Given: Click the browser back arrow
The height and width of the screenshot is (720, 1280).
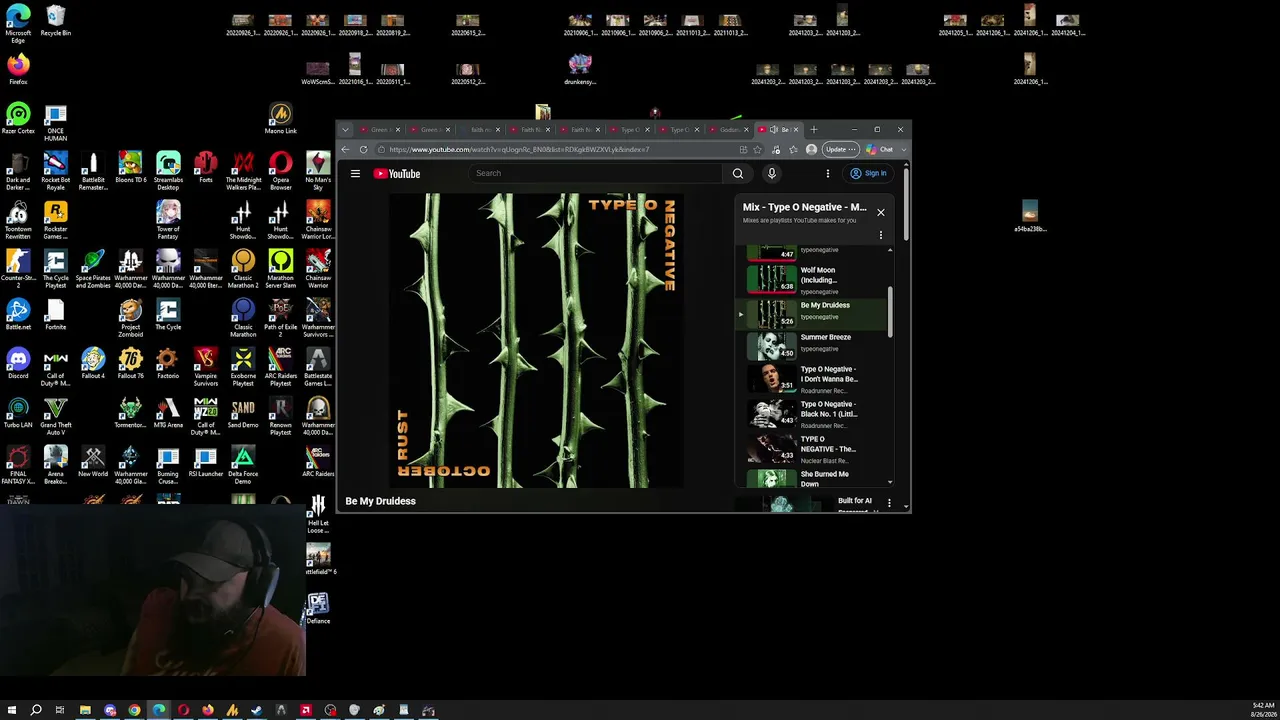Looking at the screenshot, I should [345, 149].
